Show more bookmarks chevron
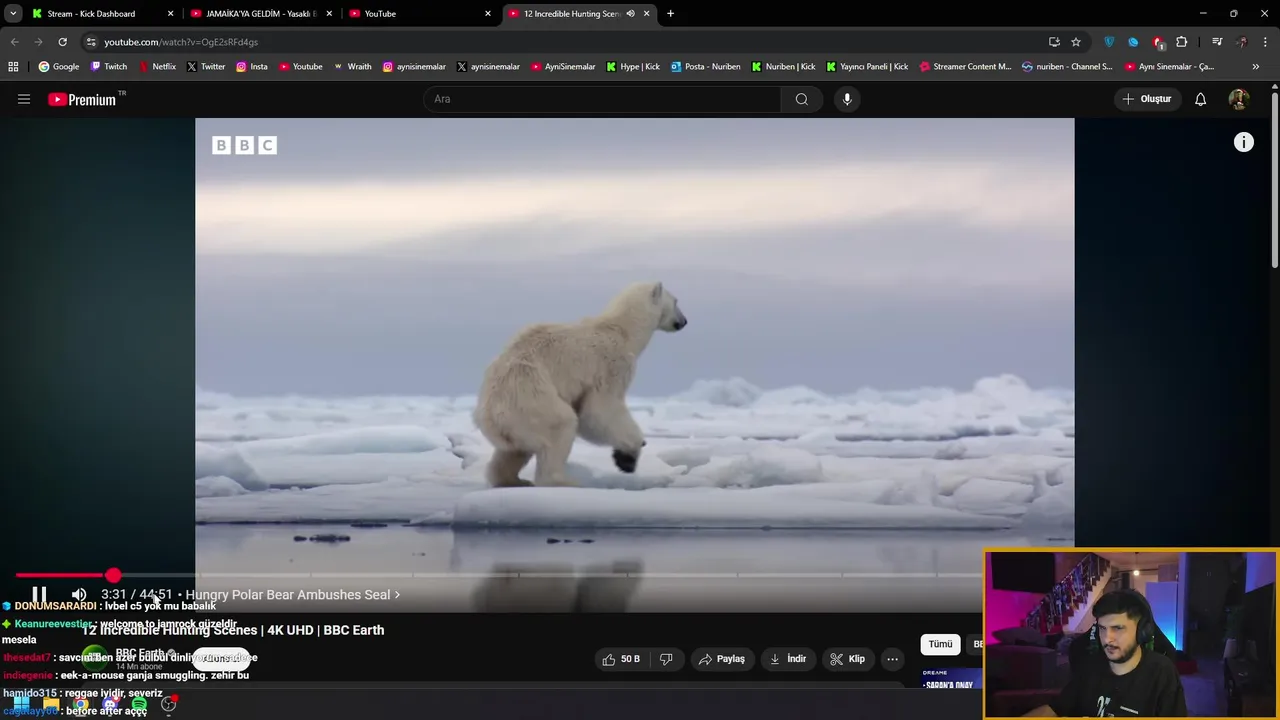This screenshot has width=1280, height=720. tap(1256, 66)
